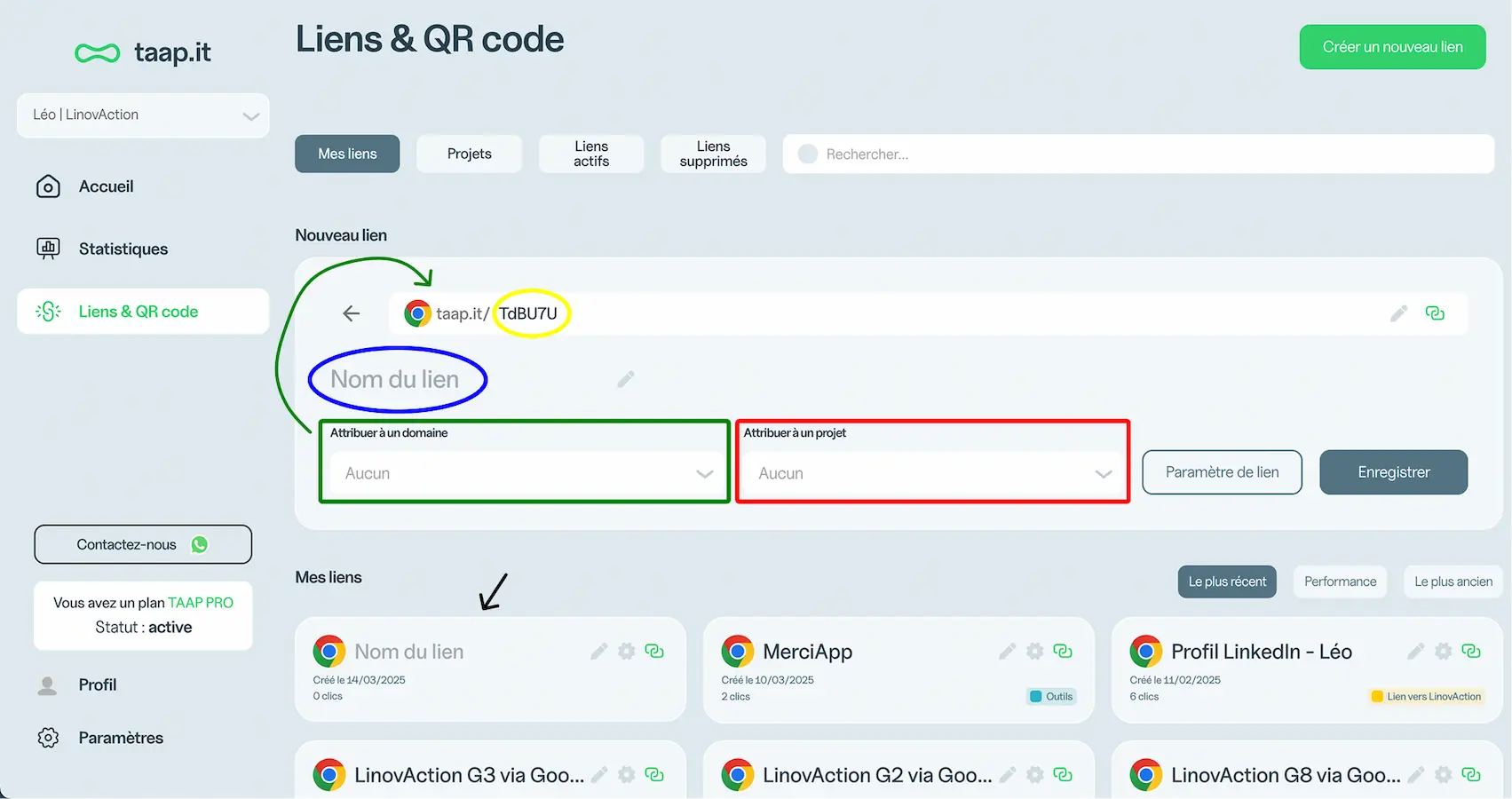Edit the short link TdBU7U with pencil icon
The width and height of the screenshot is (1512, 799).
coord(1399,313)
